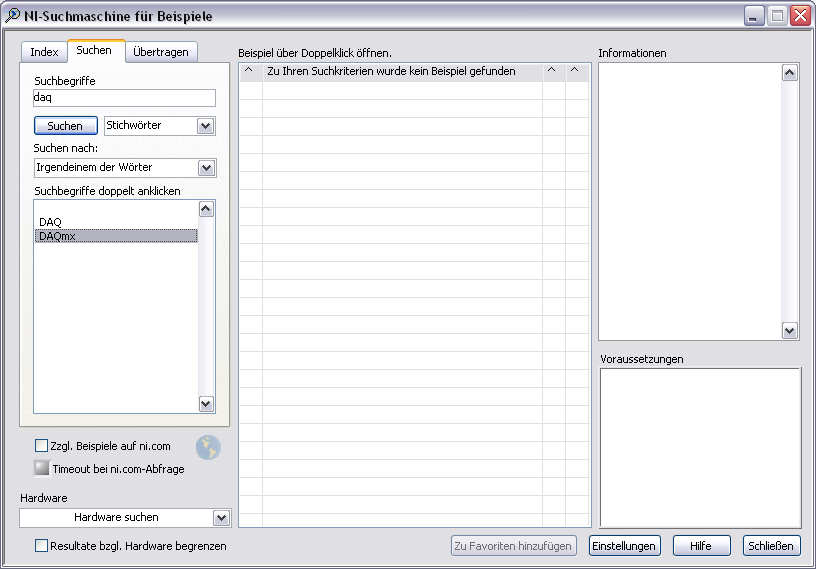Minimize the NI-Suchmaschine window
The width and height of the screenshot is (816, 569).
[754, 16]
